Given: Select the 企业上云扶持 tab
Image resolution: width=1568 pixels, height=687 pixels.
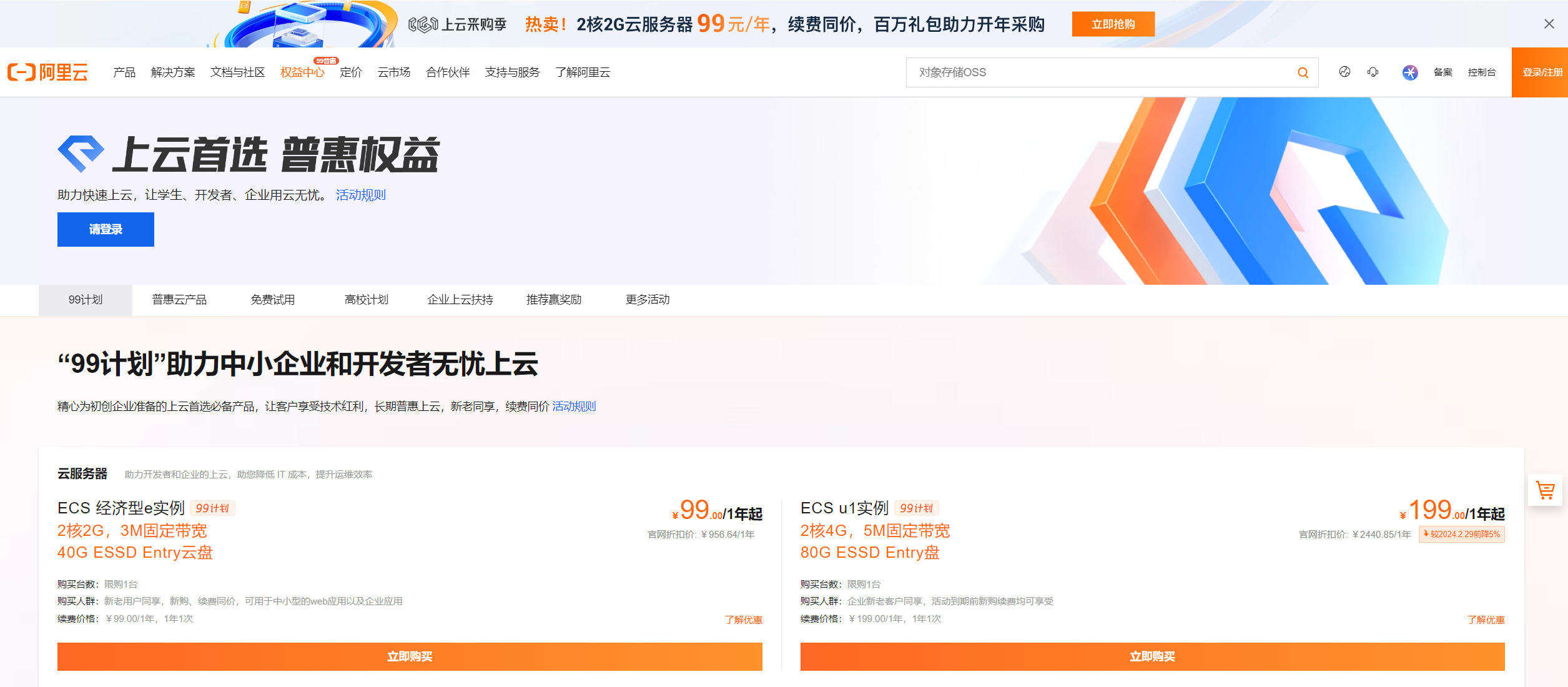Looking at the screenshot, I should point(460,300).
